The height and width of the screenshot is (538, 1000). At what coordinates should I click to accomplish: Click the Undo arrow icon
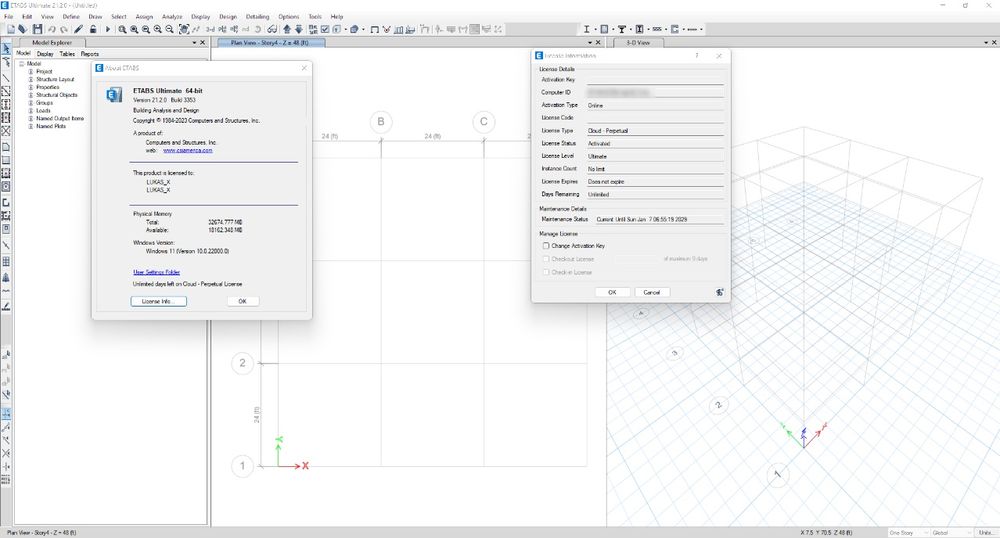[x=52, y=29]
